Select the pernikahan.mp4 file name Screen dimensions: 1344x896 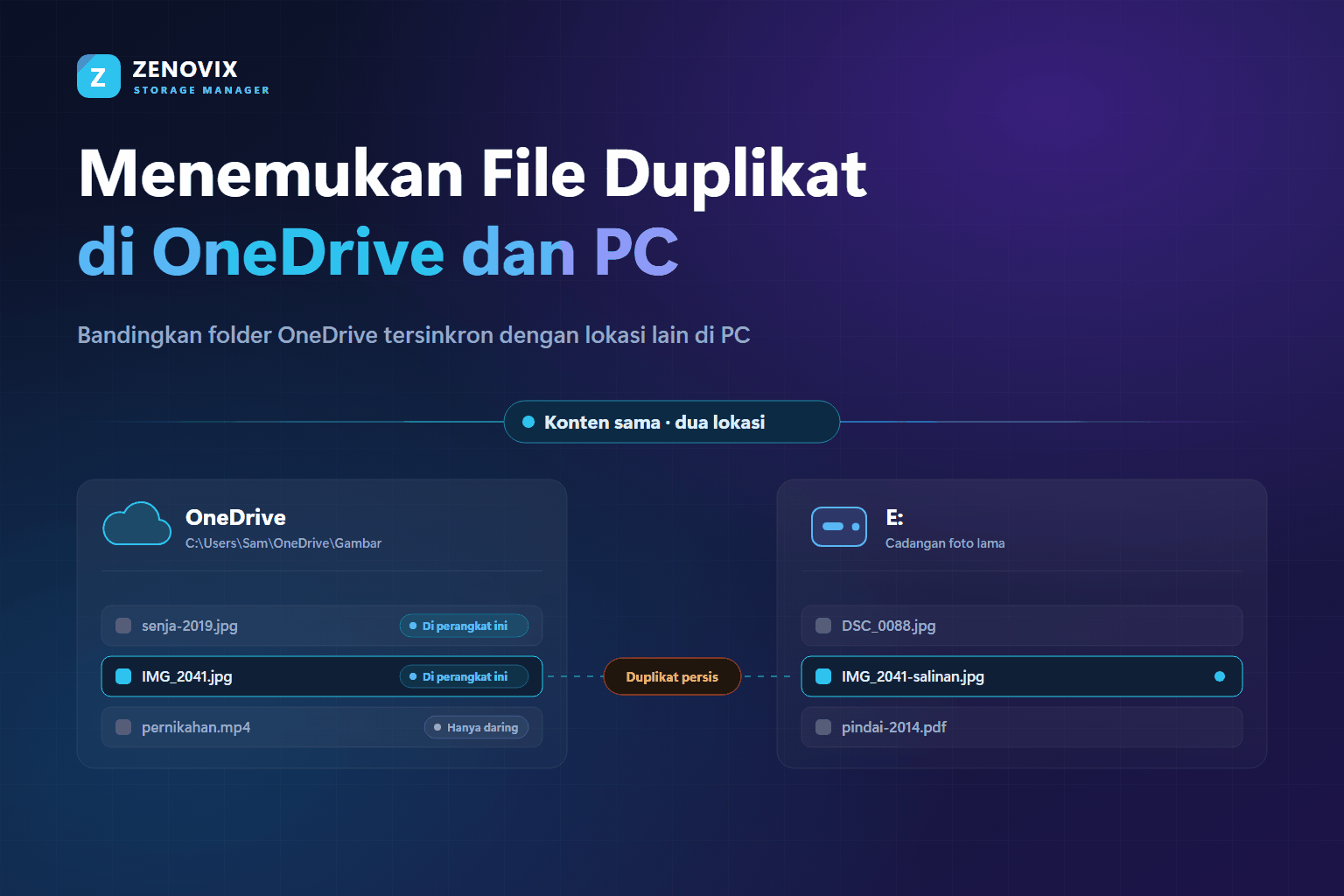pos(196,728)
